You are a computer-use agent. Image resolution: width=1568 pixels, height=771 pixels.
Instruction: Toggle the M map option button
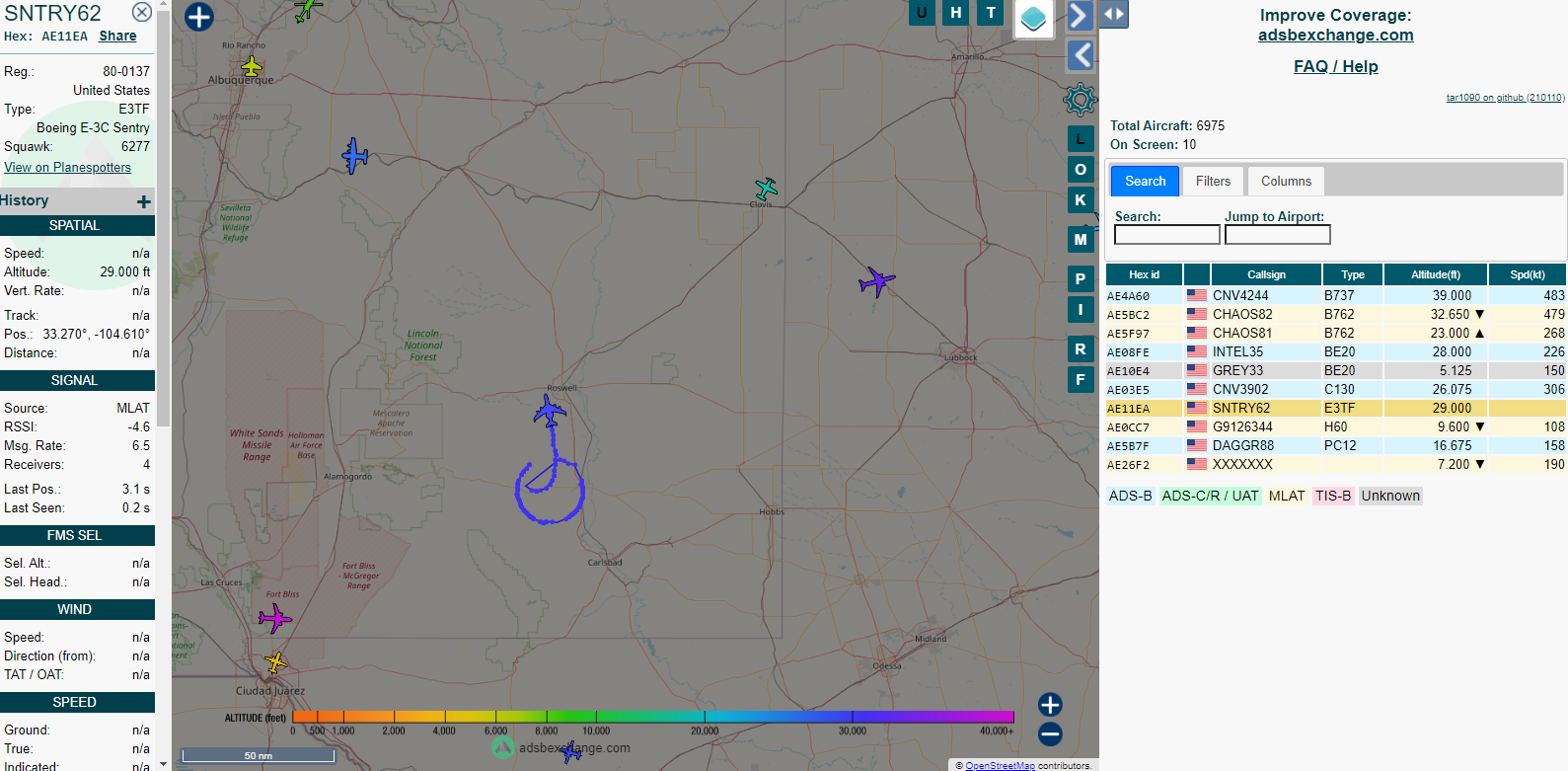tap(1081, 240)
